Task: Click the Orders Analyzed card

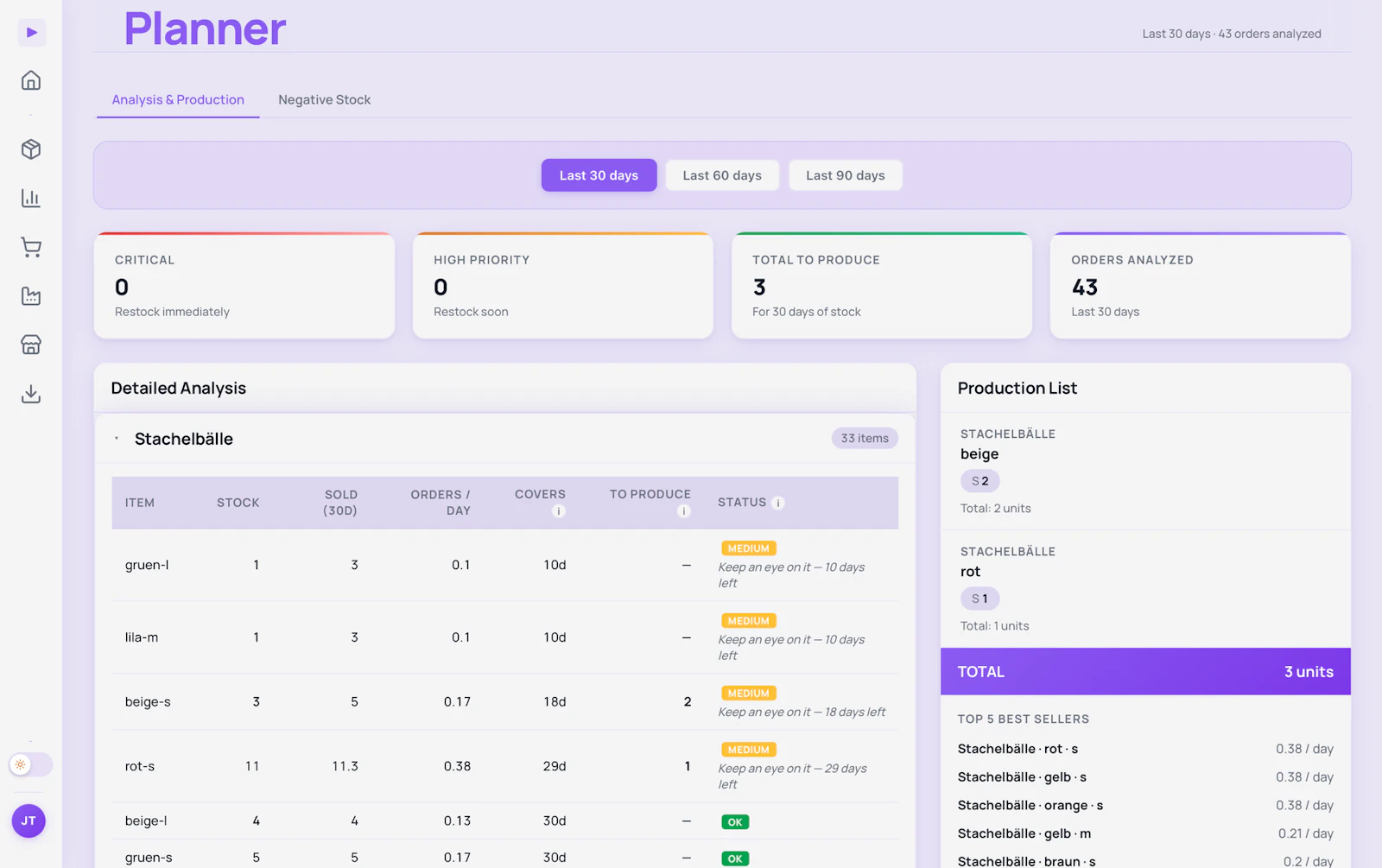Action: [1201, 285]
